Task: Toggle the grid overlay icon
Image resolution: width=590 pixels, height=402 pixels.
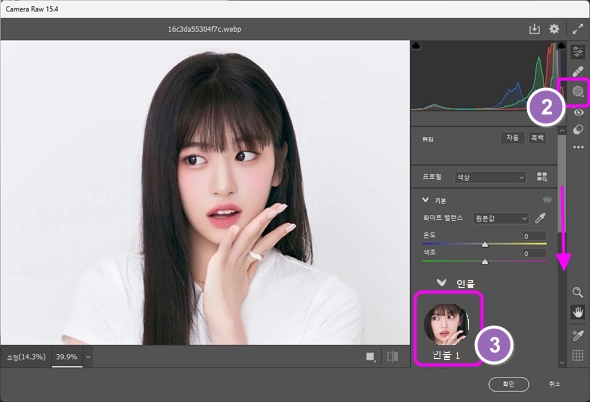Action: tap(578, 355)
